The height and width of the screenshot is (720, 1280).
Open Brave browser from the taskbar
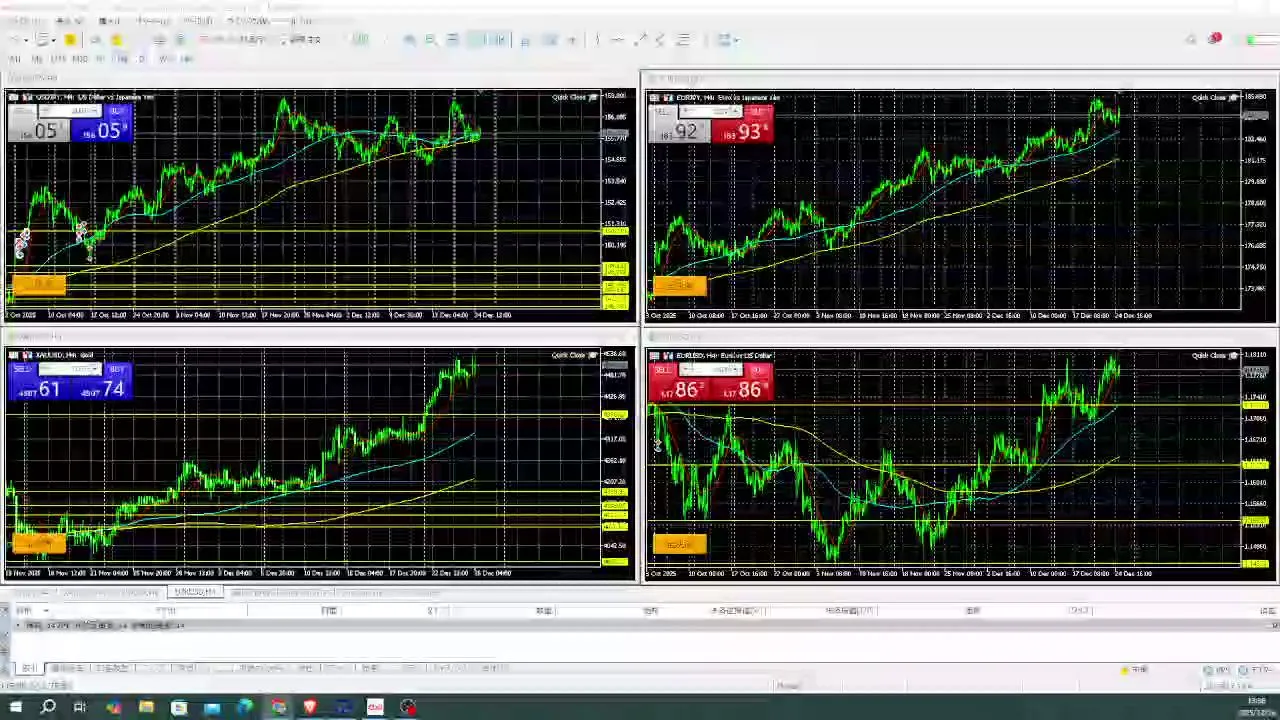(310, 707)
